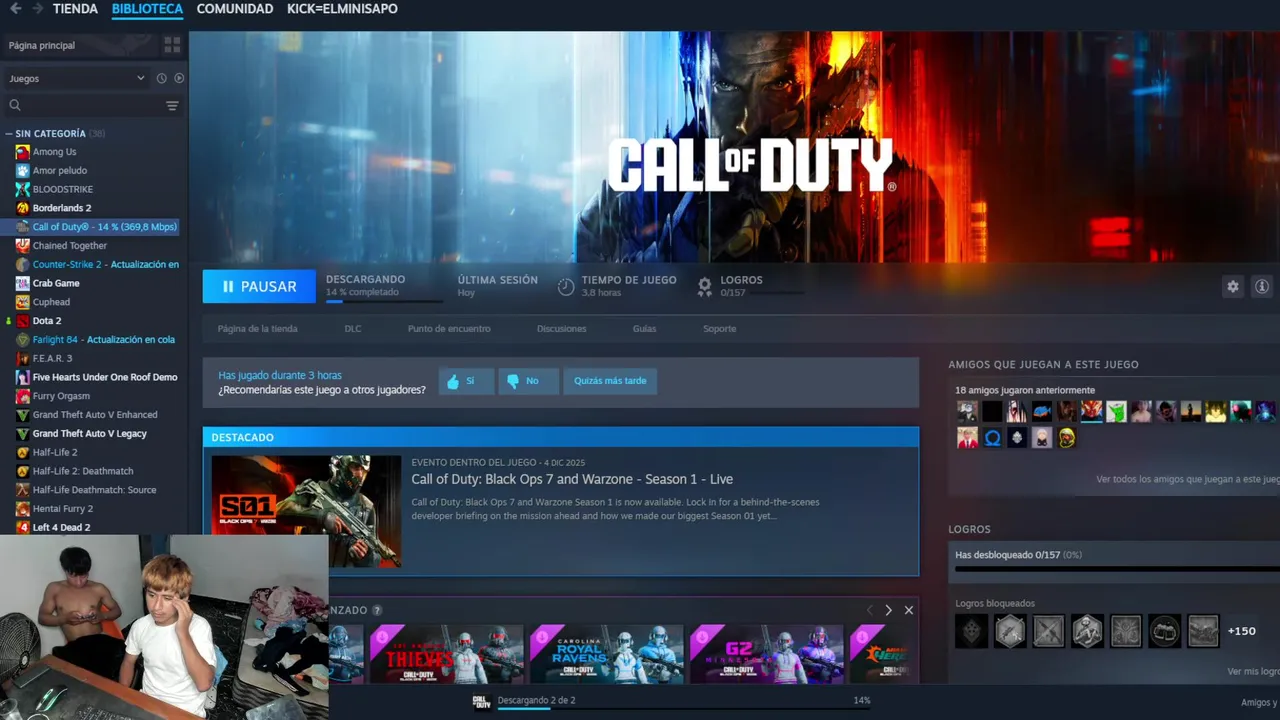Click the trophy Logros icon
The width and height of the screenshot is (1280, 720).
705,286
